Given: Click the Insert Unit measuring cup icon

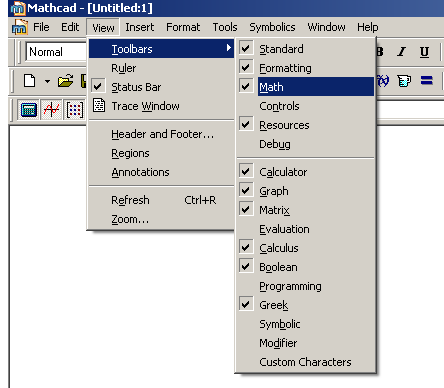Looking at the screenshot, I should tap(404, 81).
